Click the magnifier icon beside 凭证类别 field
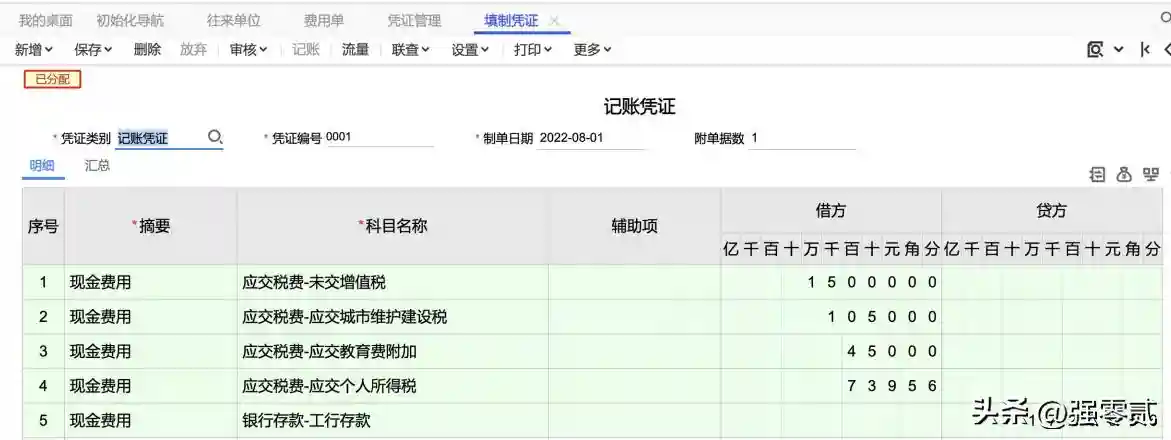Viewport: 1171px width, 440px height. (214, 138)
